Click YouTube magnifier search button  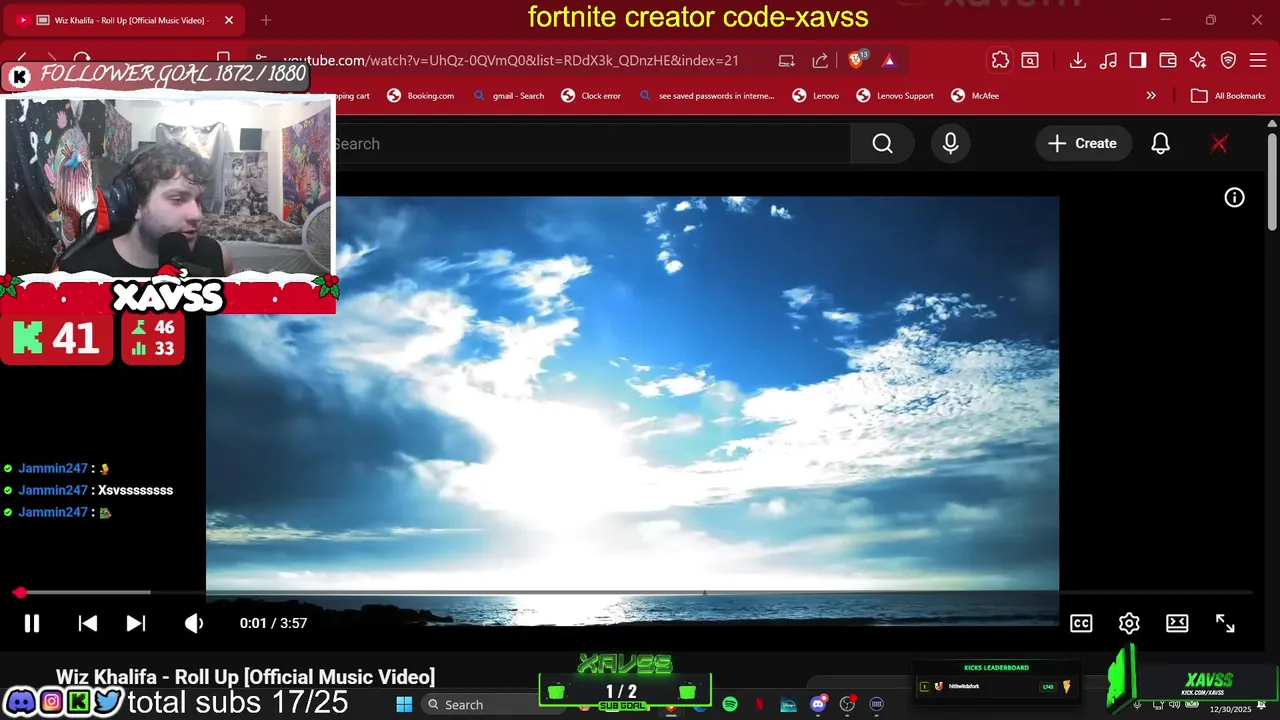click(882, 144)
